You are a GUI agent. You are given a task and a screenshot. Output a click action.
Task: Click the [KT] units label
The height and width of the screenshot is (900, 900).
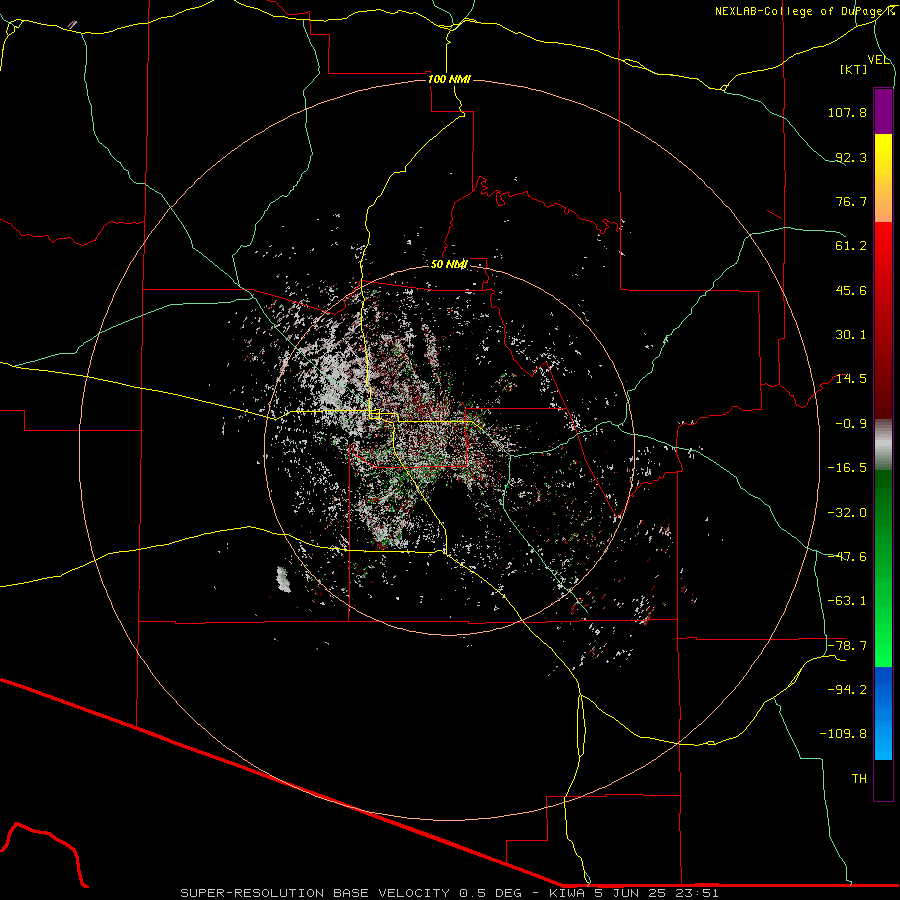854,69
